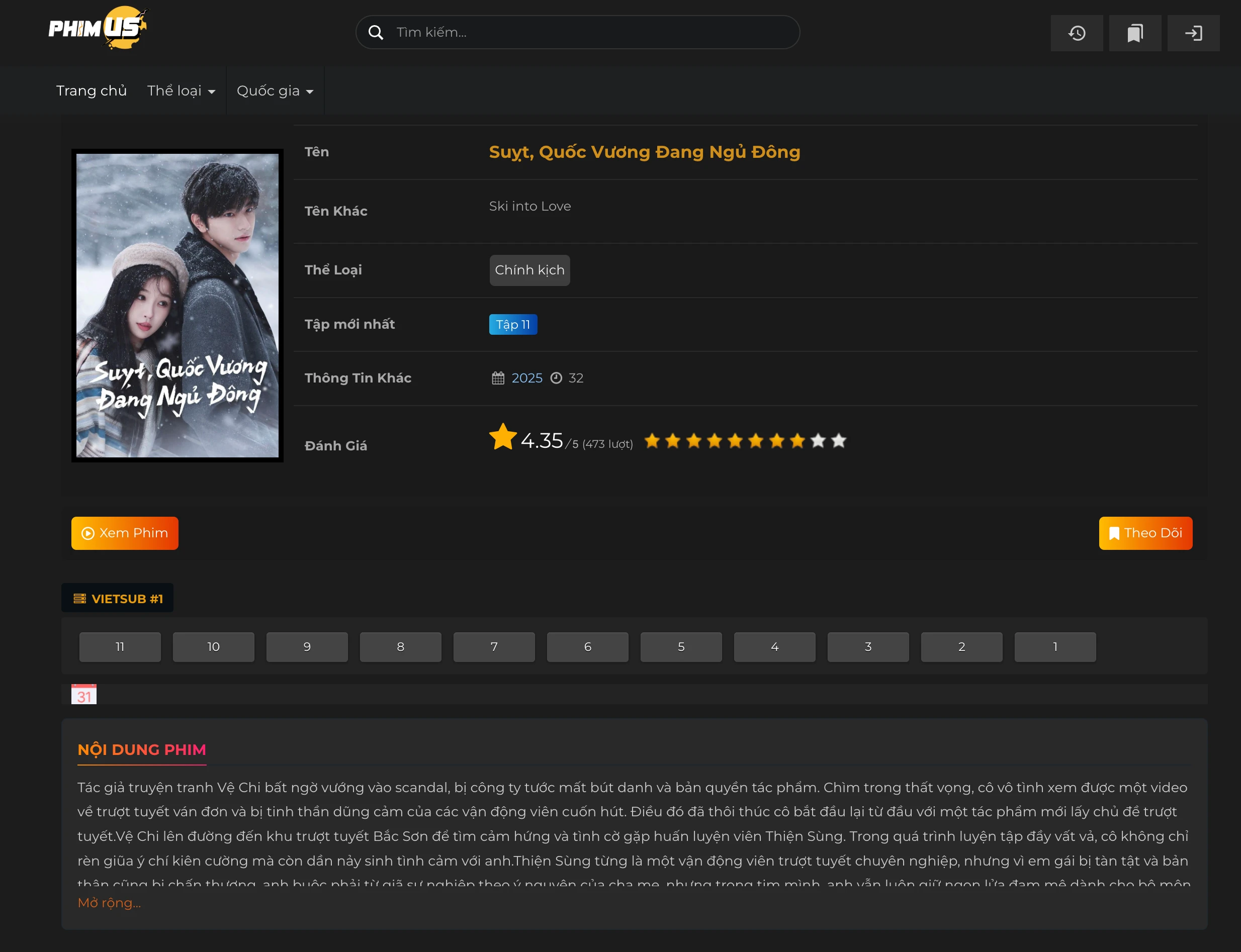This screenshot has width=1241, height=952.
Task: Go to Trang chủ menu item
Action: tap(92, 90)
